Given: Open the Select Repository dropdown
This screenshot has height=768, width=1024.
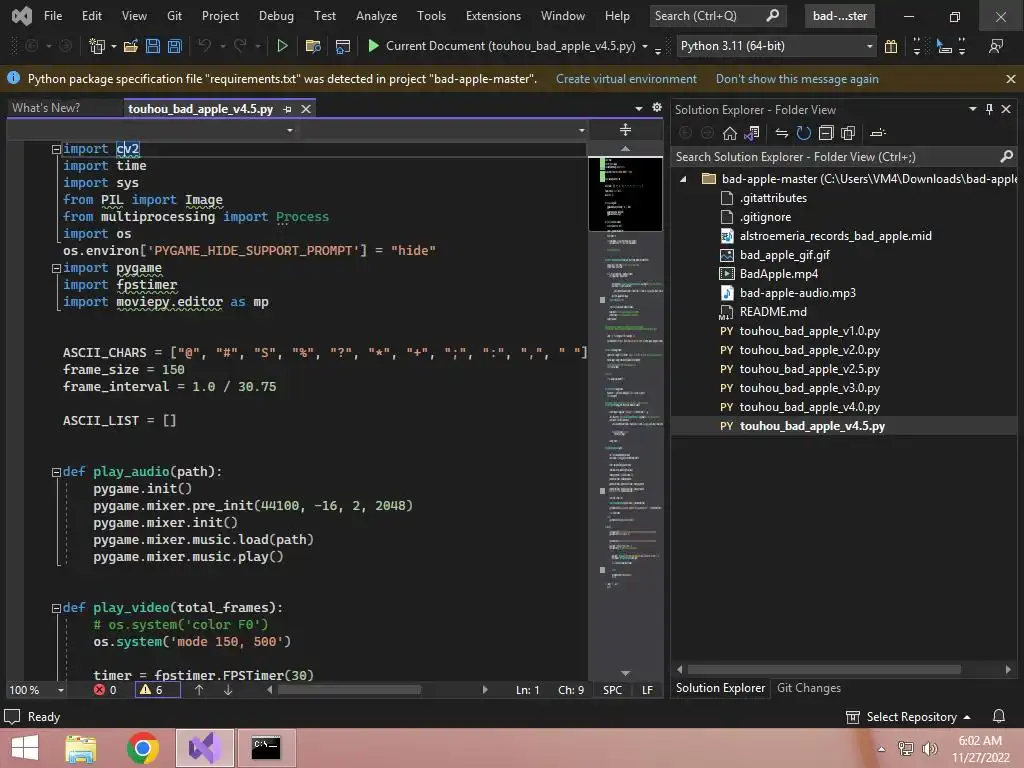Looking at the screenshot, I should [908, 716].
